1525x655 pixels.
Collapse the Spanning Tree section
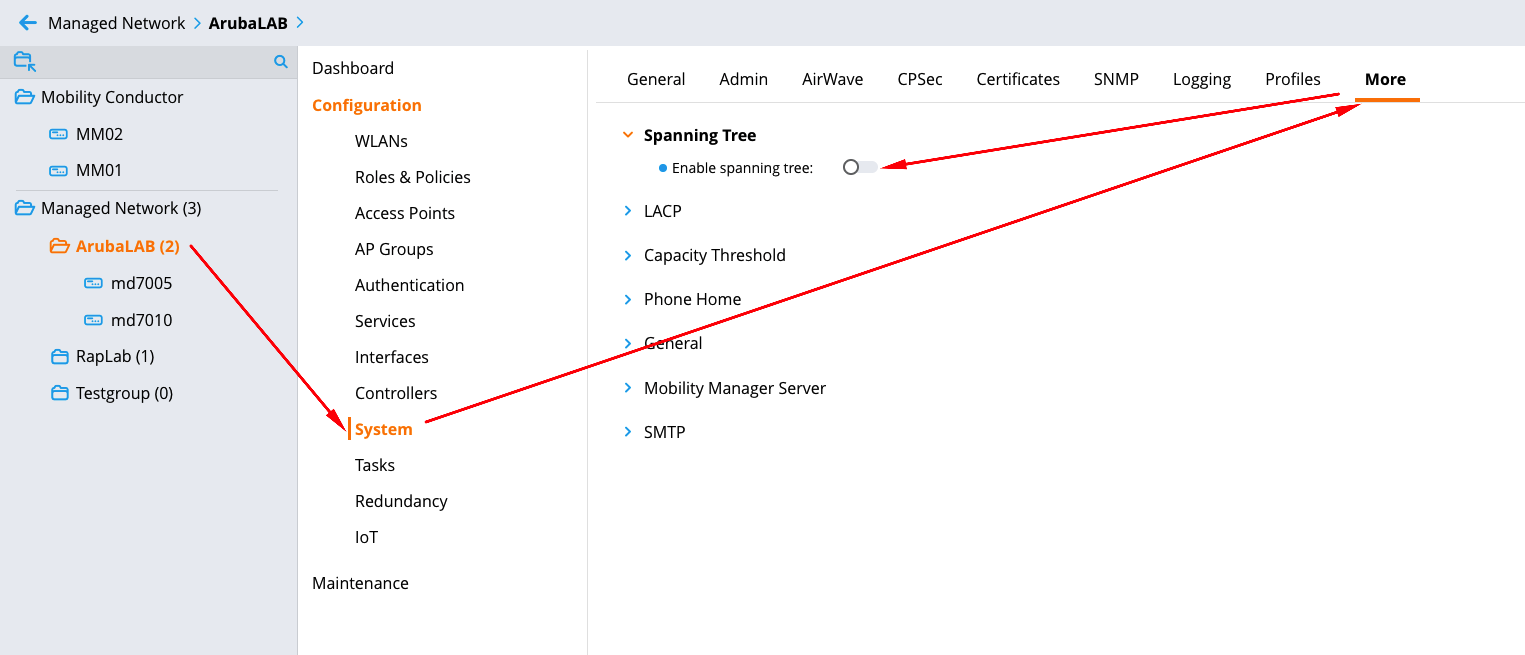tap(628, 135)
